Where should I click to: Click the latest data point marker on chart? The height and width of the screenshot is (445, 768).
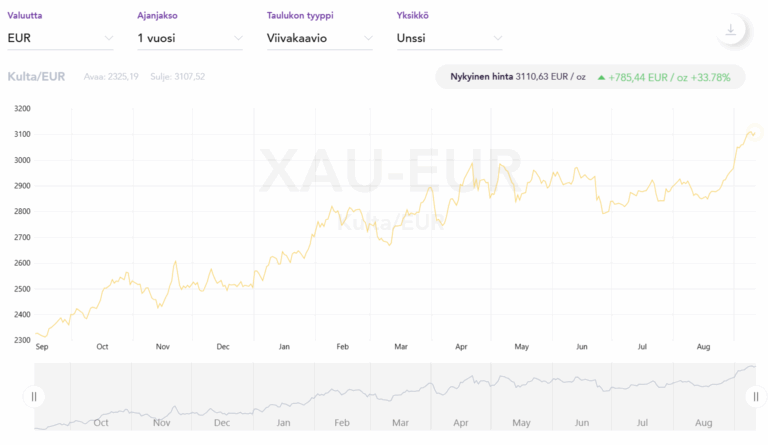(753, 132)
